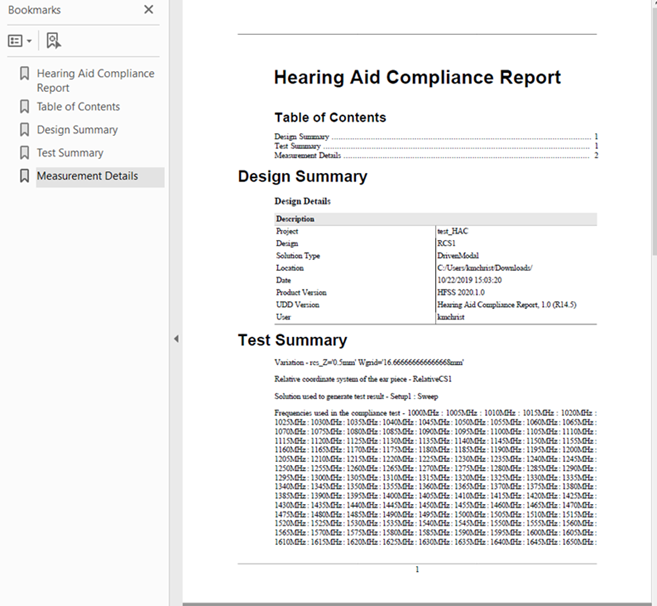This screenshot has height=606, width=657.
Task: Click the date value 10/22/2019 15:03:20
Action: [469, 280]
